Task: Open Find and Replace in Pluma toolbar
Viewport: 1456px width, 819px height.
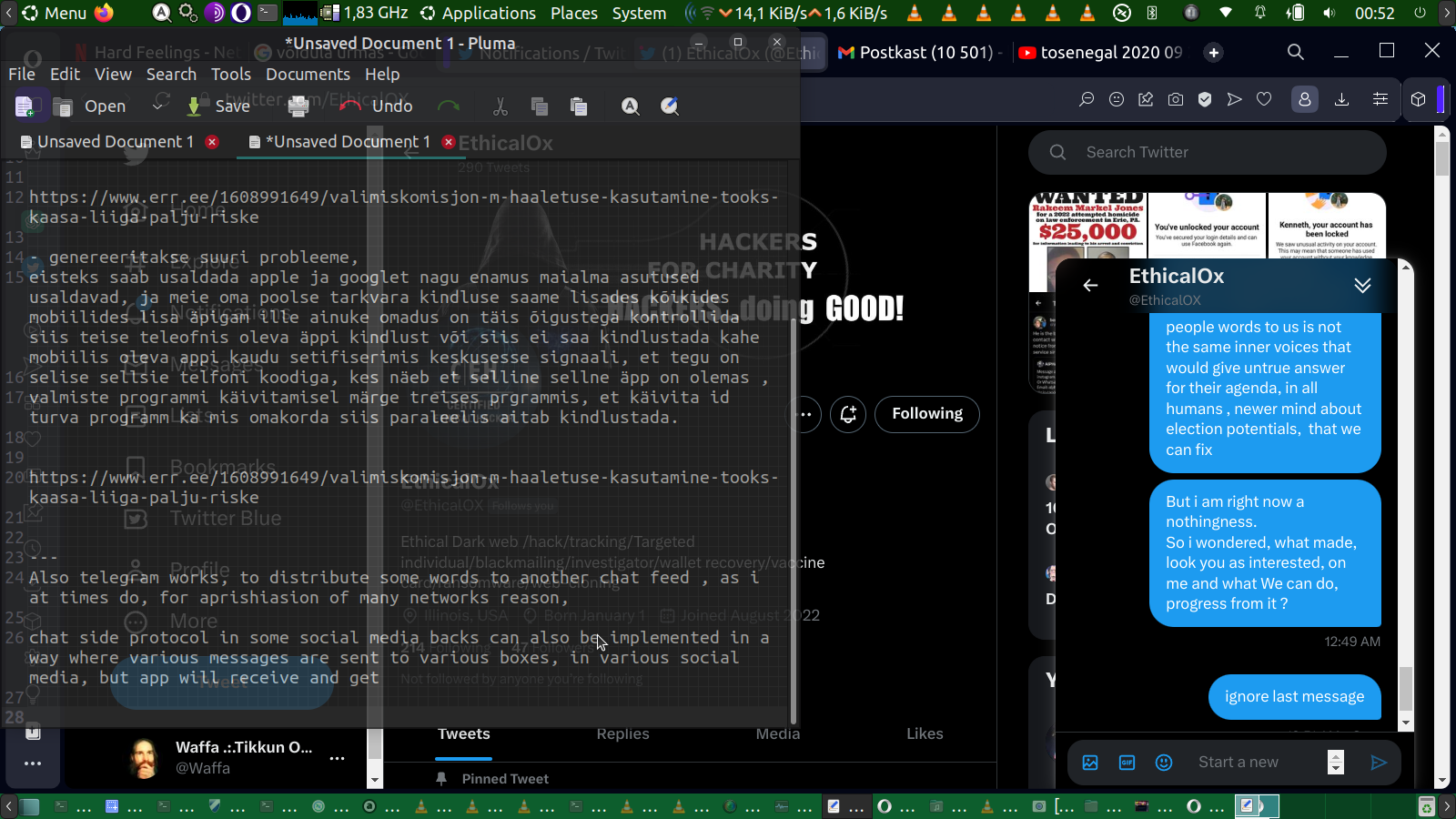Action: tap(670, 106)
